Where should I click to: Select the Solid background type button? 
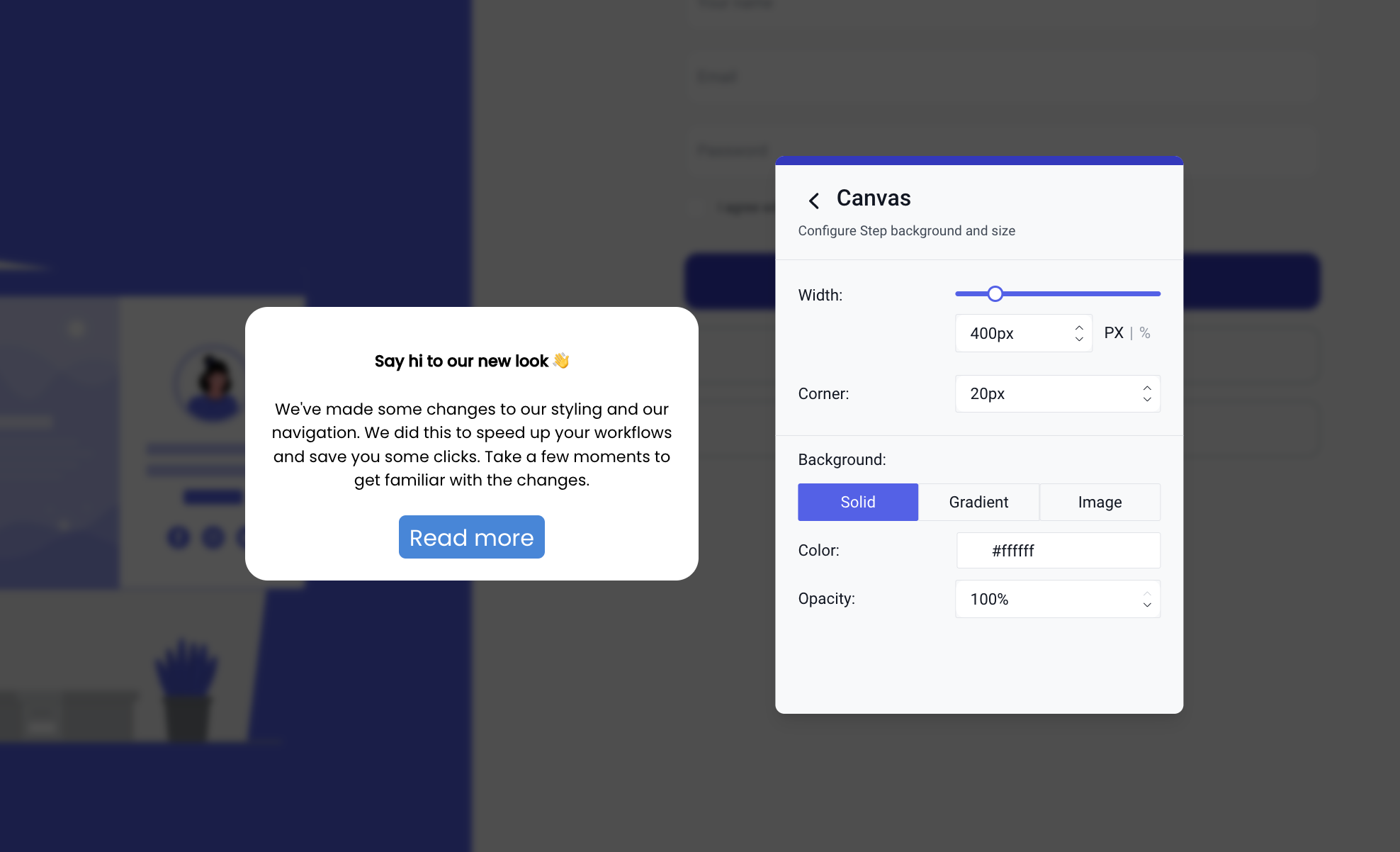tap(858, 501)
